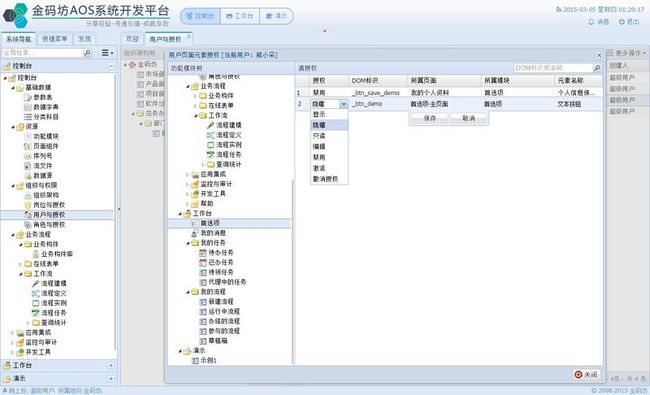
Task: Click _btn_save_demo cell in row 1
Action: [x=378, y=93]
